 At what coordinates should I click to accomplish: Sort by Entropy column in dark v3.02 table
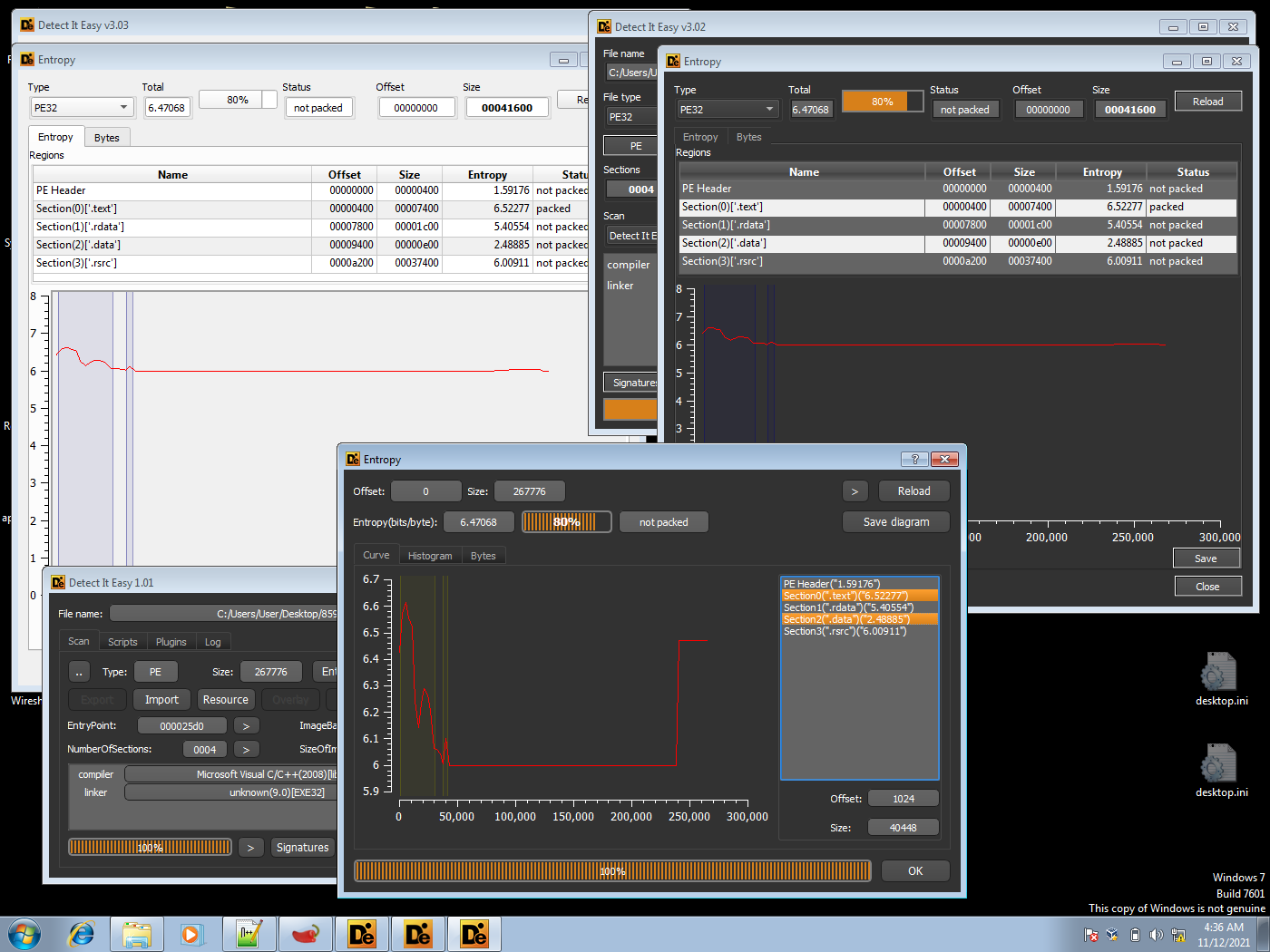coord(1102,171)
